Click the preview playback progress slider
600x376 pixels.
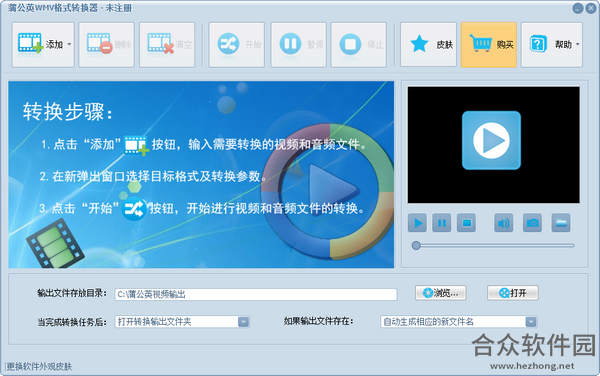click(x=494, y=246)
